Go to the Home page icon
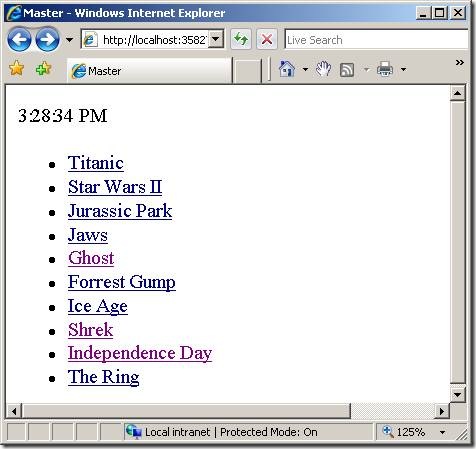 [x=287, y=69]
